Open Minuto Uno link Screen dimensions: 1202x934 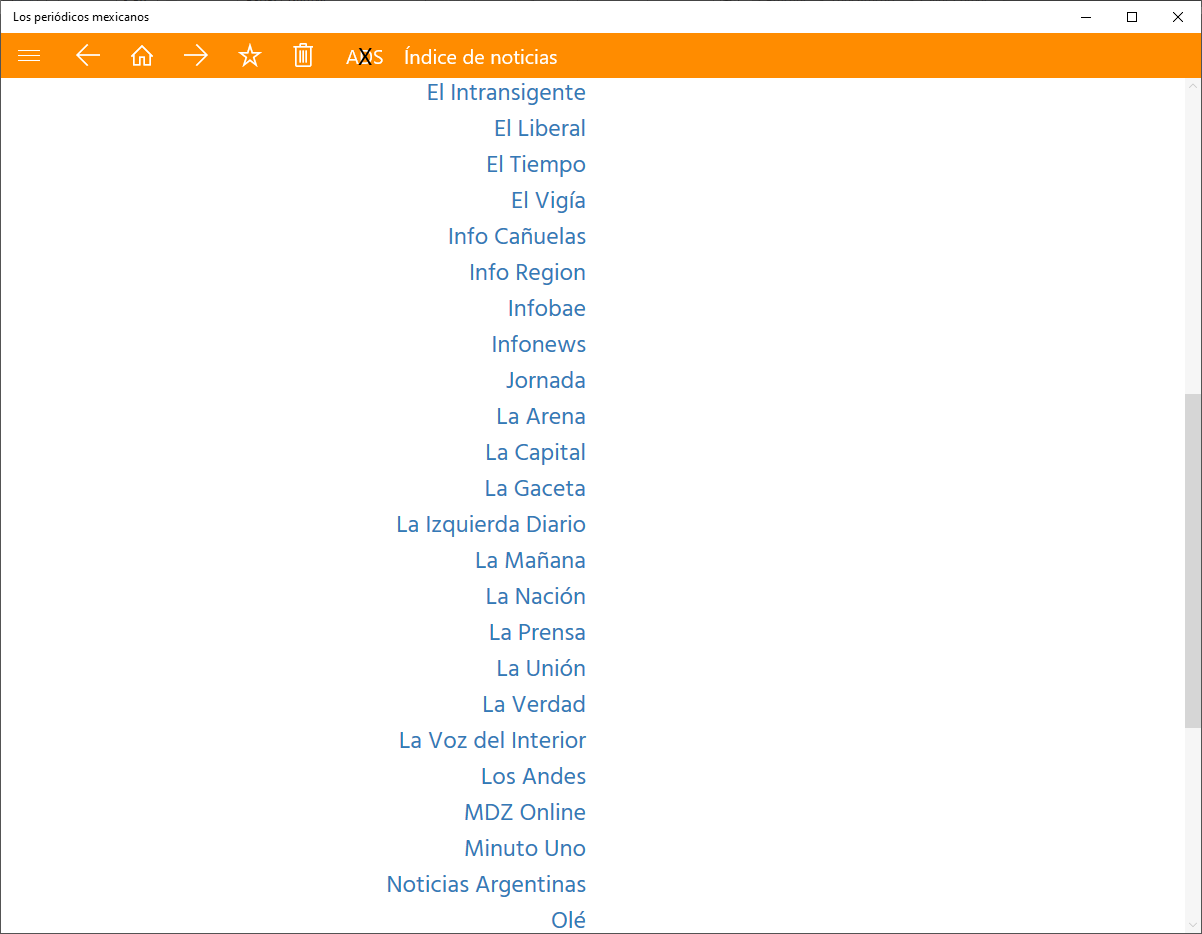tap(525, 848)
